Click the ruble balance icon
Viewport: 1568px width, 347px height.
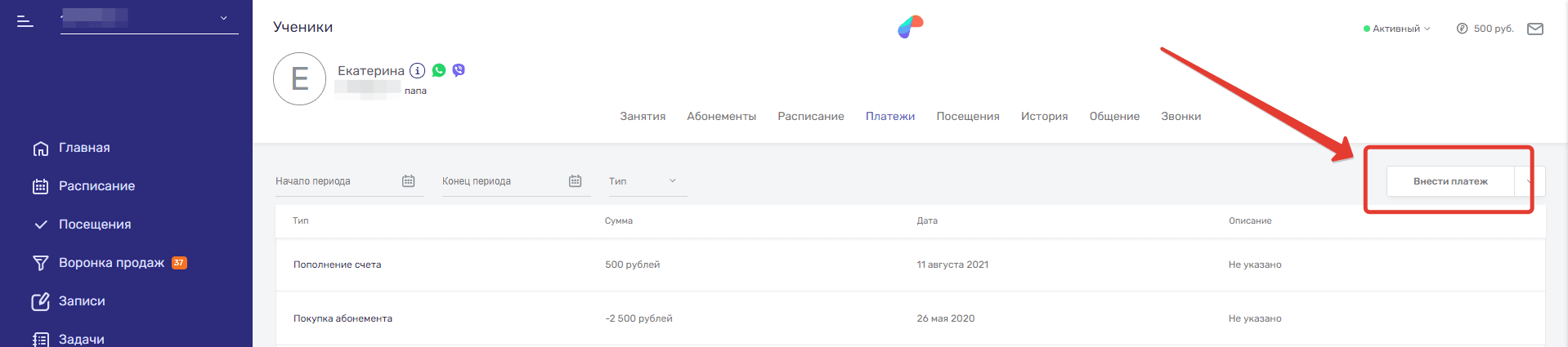coord(1462,29)
